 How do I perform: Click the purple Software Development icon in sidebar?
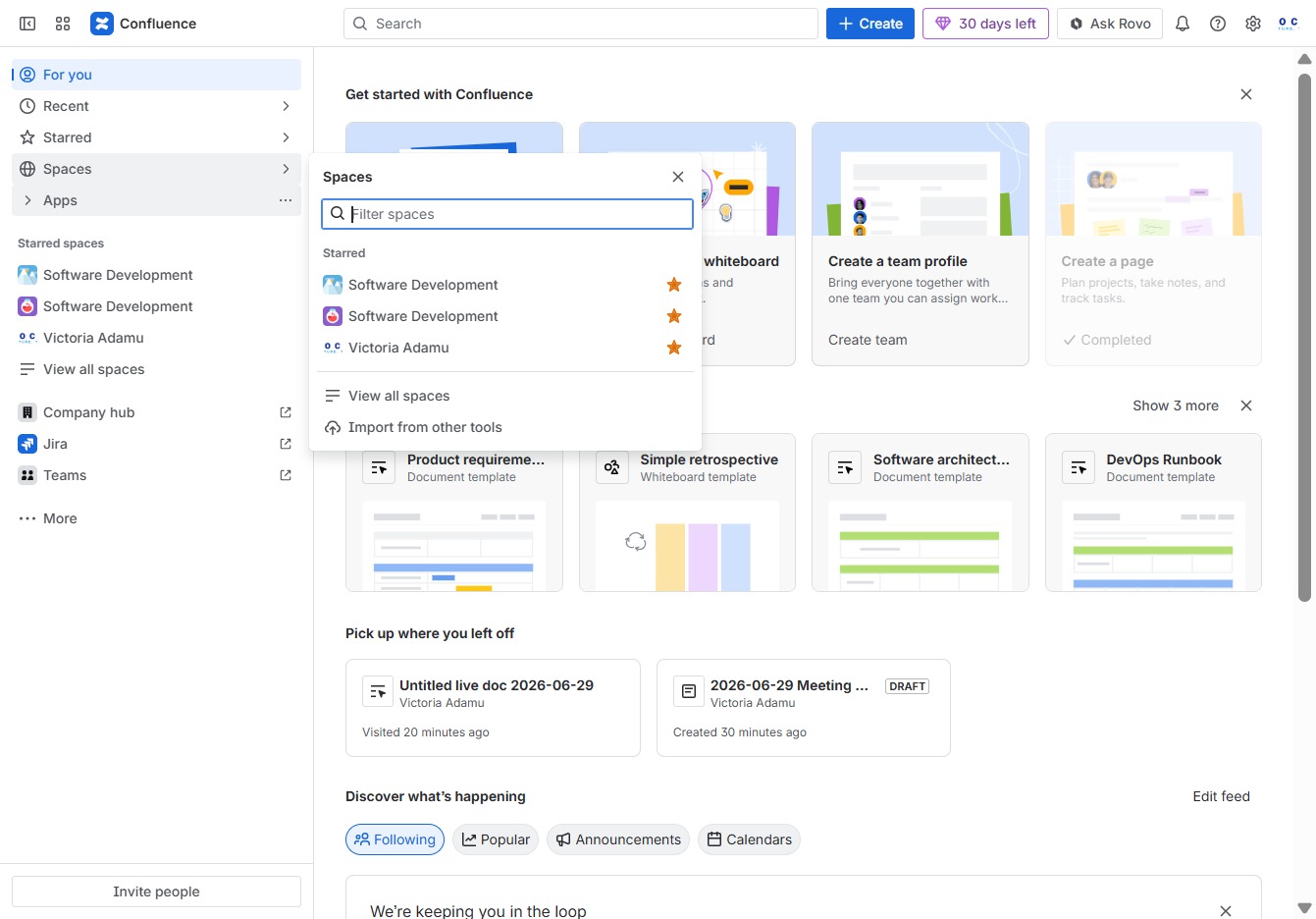pyautogui.click(x=27, y=306)
